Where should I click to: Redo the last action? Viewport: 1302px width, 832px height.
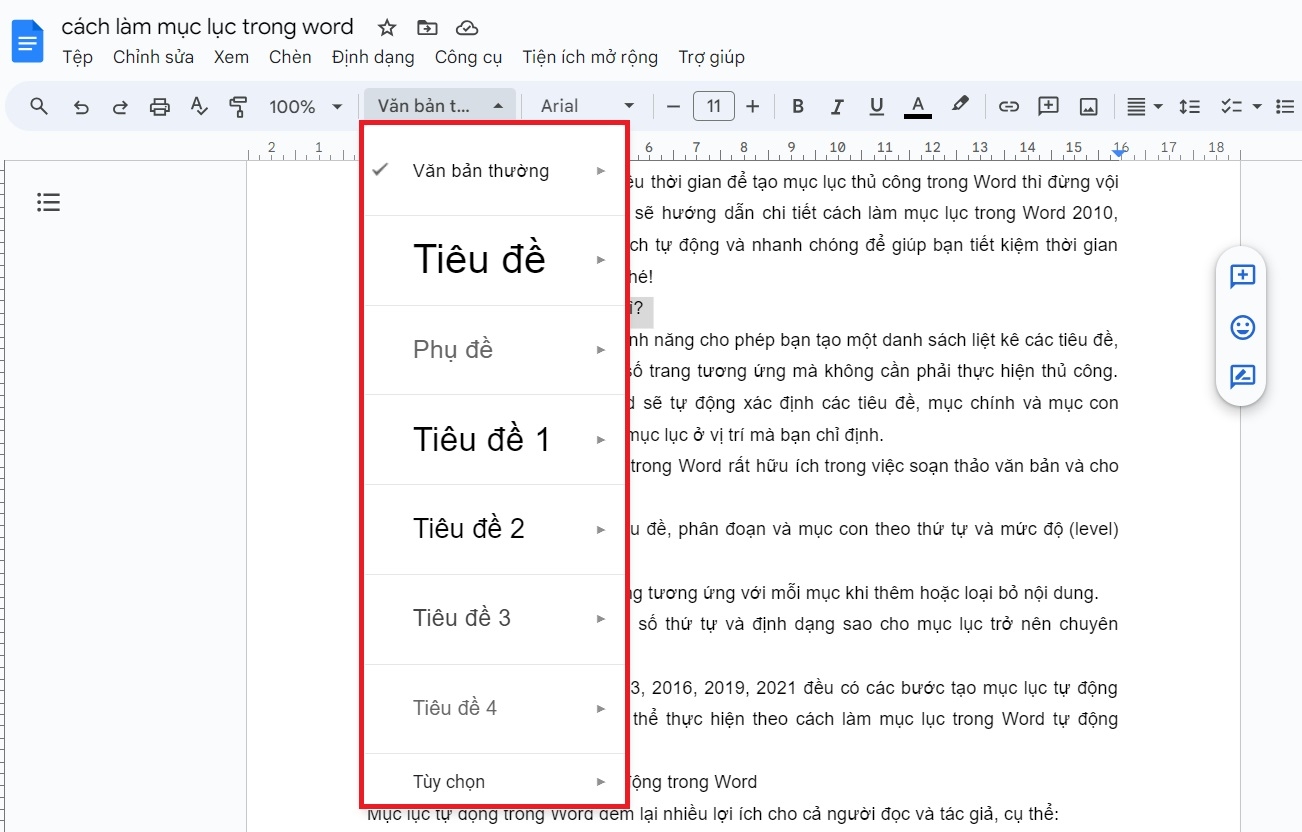pyautogui.click(x=120, y=106)
